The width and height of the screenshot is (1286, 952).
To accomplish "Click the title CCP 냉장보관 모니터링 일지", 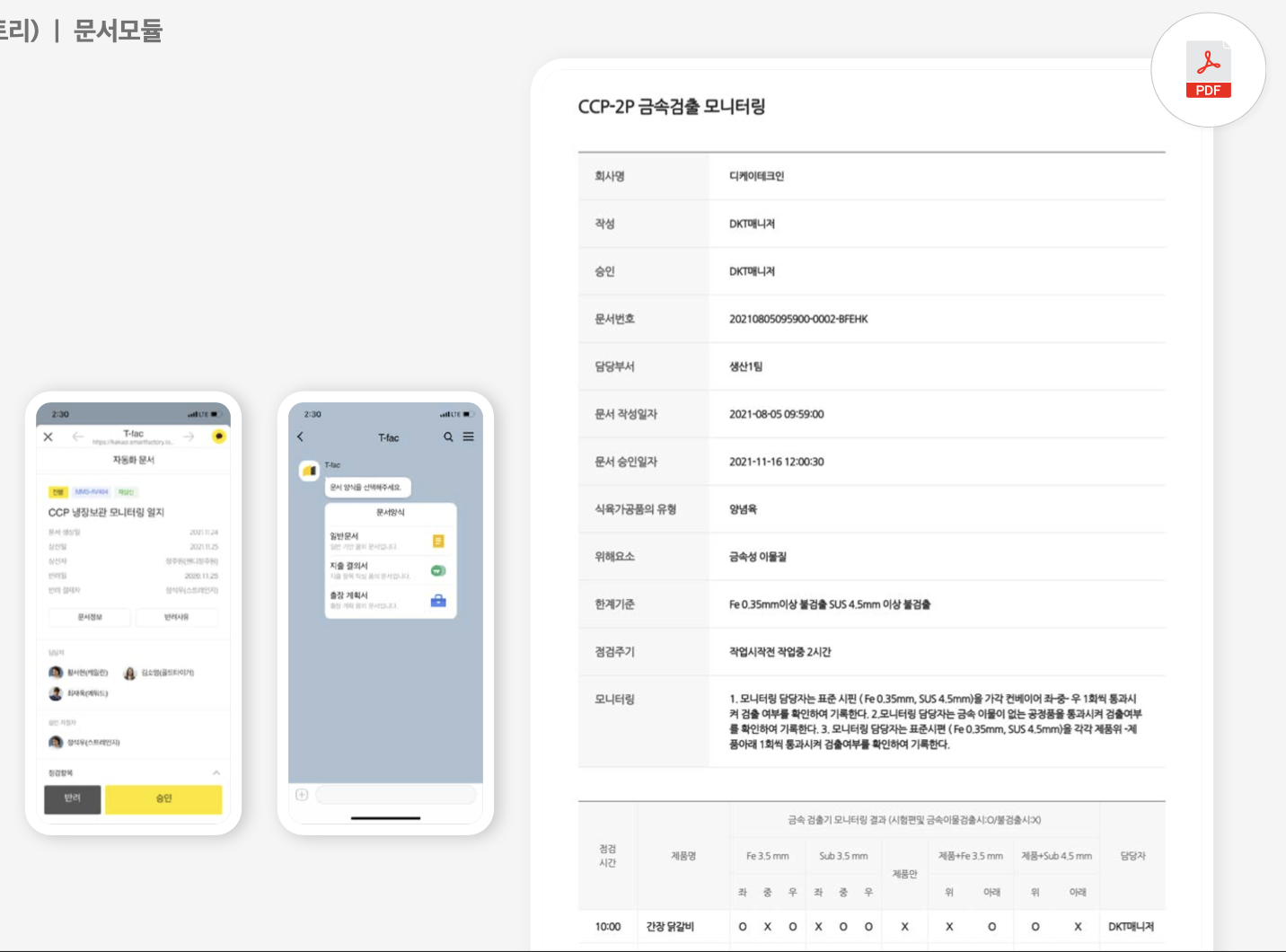I will click(x=106, y=512).
